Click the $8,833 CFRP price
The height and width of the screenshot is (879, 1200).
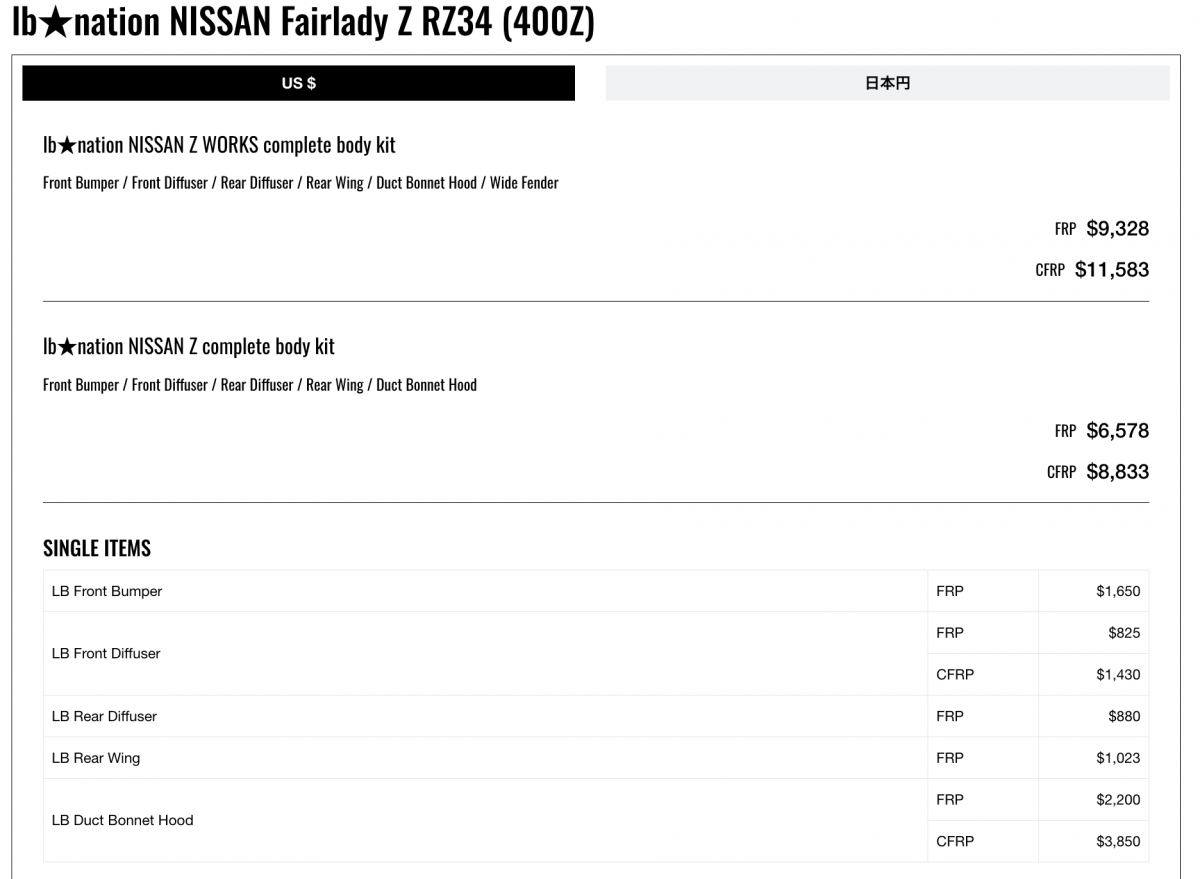click(x=1117, y=472)
